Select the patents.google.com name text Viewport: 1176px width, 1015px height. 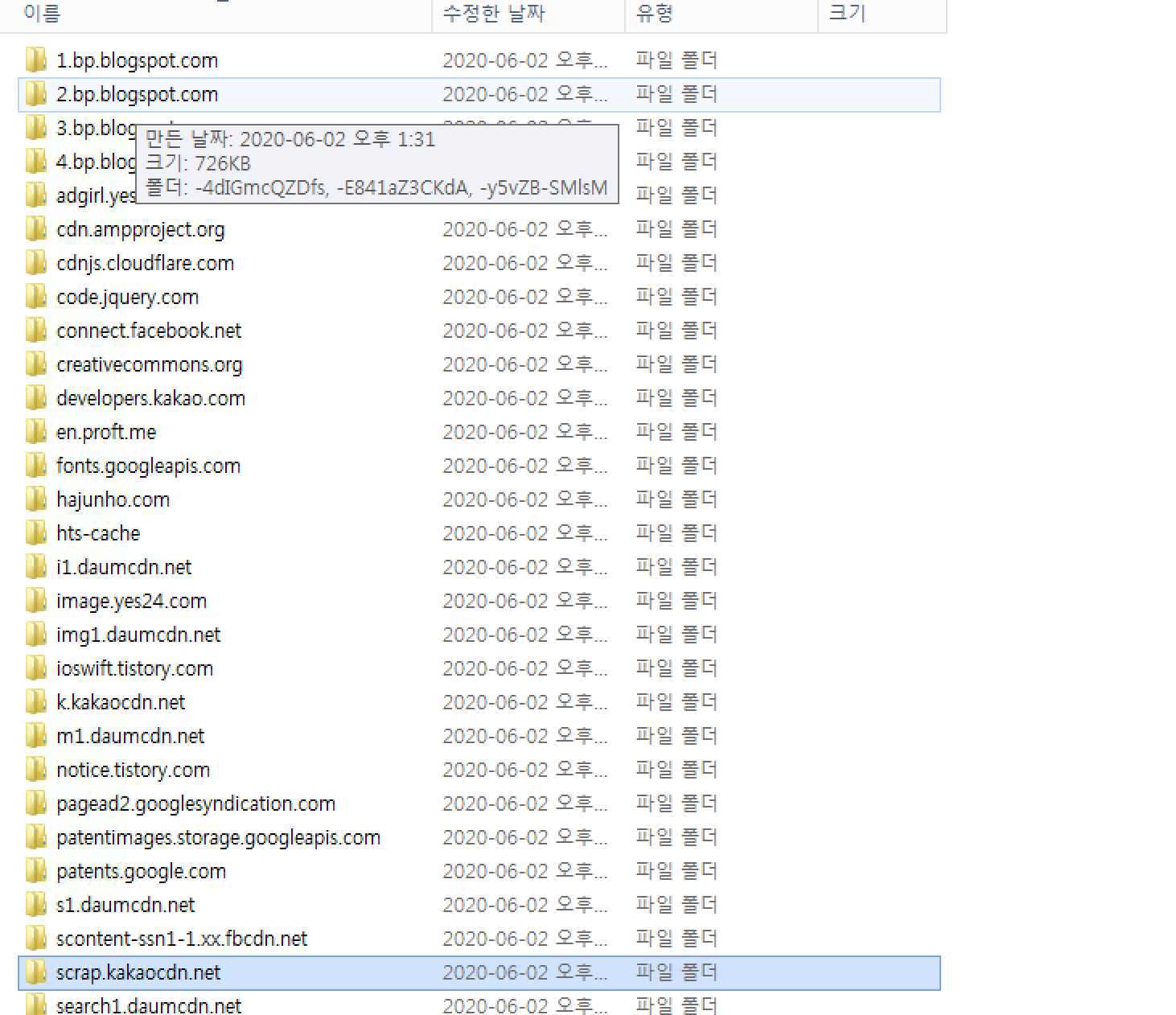pos(141,871)
